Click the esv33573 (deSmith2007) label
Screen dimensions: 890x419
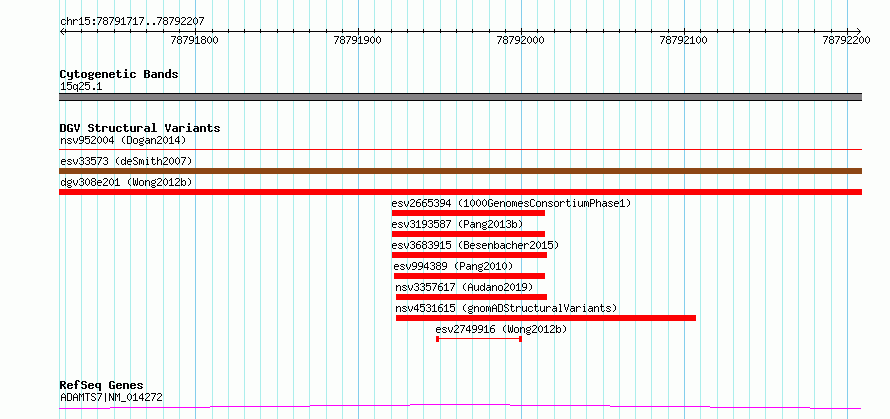126,161
